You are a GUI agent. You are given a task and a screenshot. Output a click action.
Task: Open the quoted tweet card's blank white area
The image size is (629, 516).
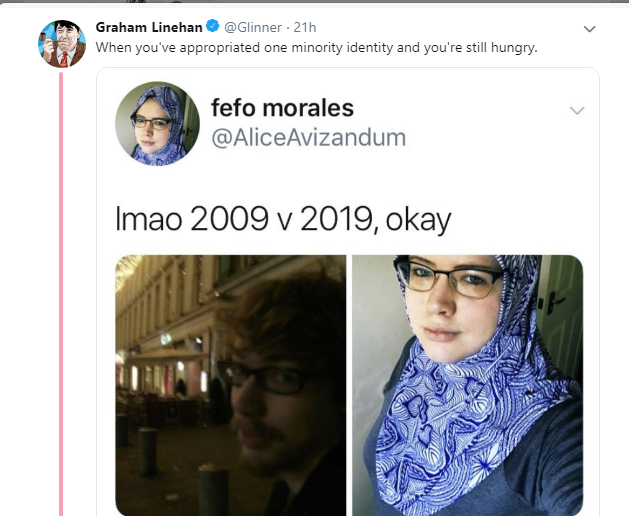point(501,181)
